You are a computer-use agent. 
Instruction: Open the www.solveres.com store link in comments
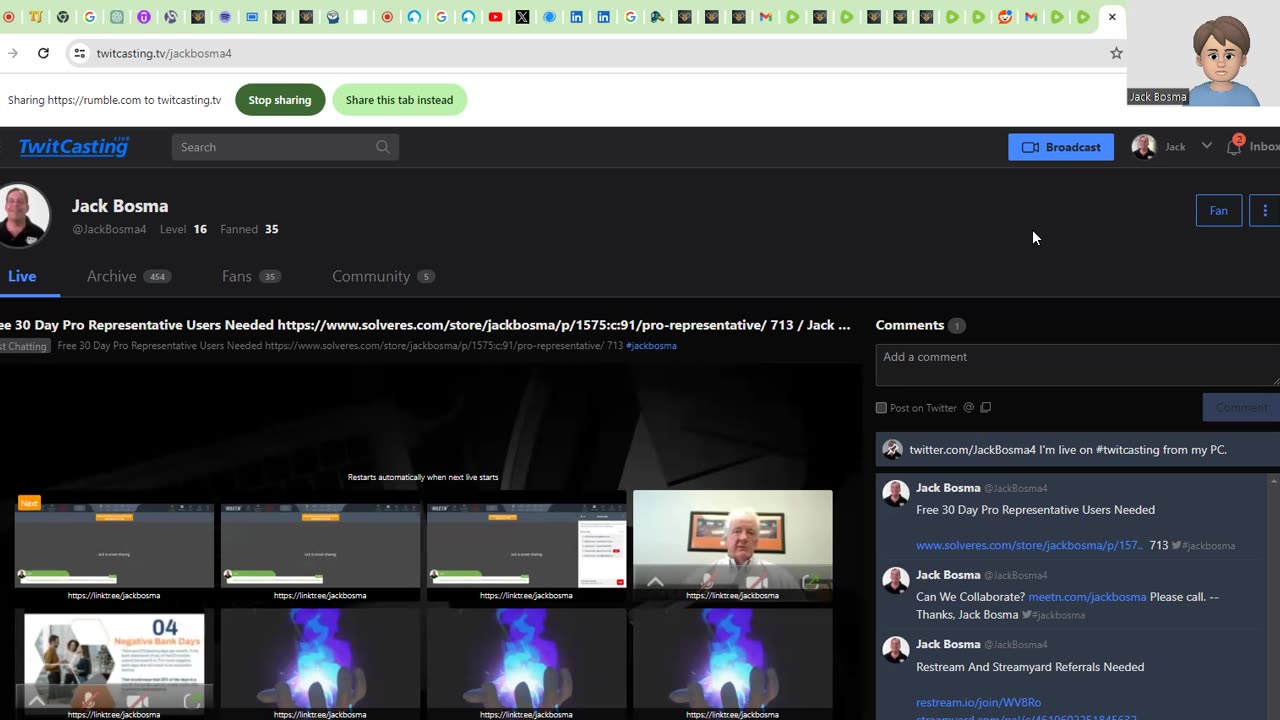point(1029,545)
